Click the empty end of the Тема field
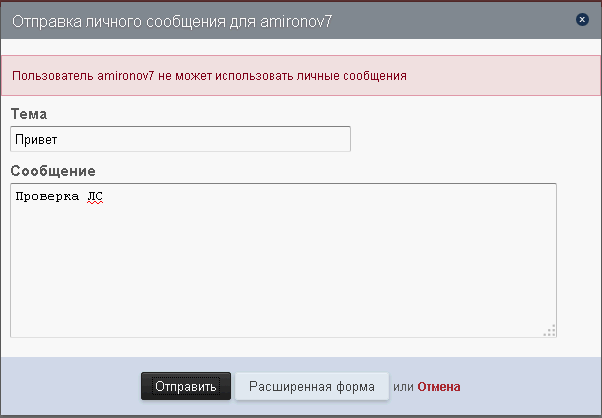The height and width of the screenshot is (418, 602). coord(300,139)
